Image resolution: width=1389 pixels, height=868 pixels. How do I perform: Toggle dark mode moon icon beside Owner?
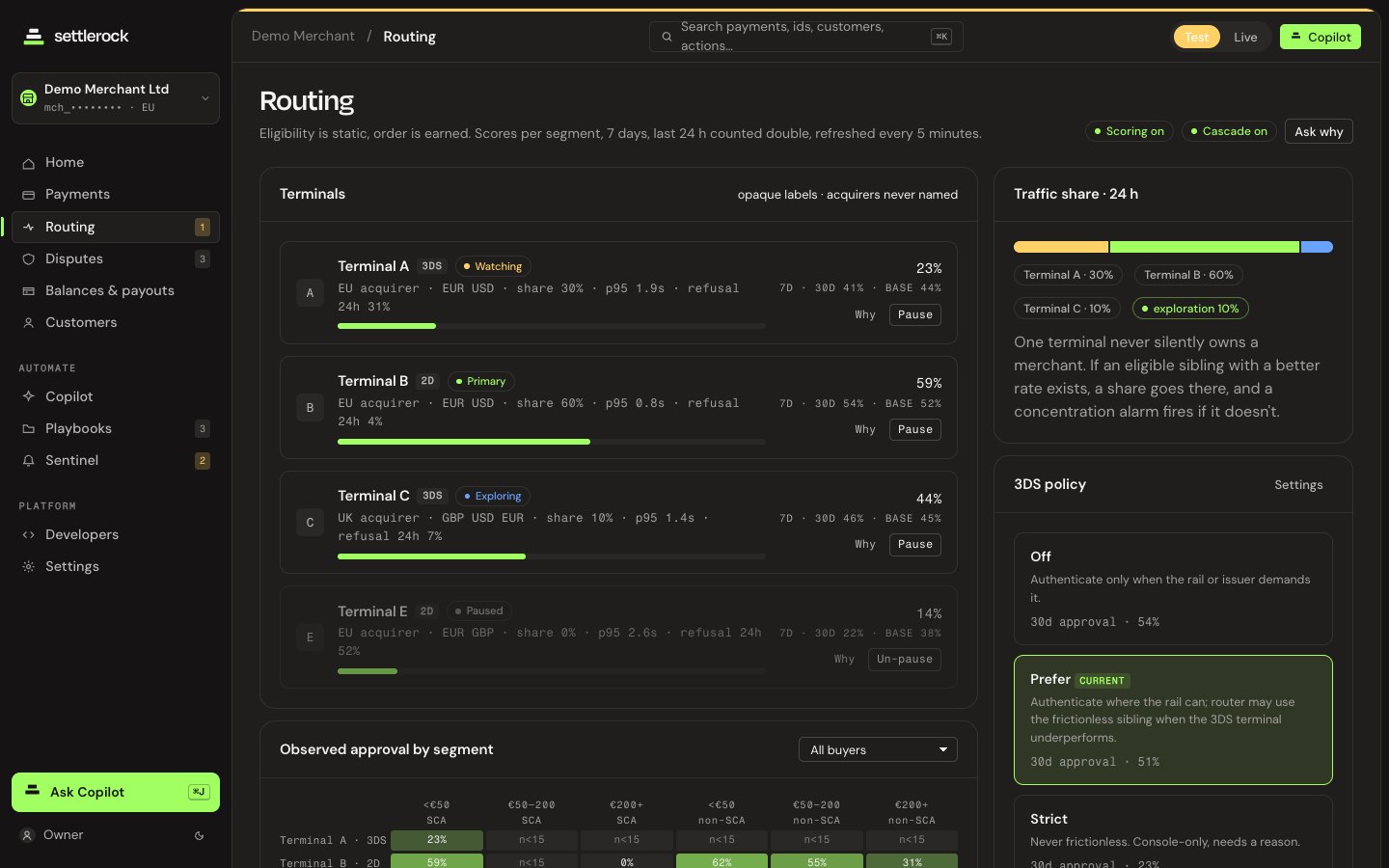click(x=200, y=835)
